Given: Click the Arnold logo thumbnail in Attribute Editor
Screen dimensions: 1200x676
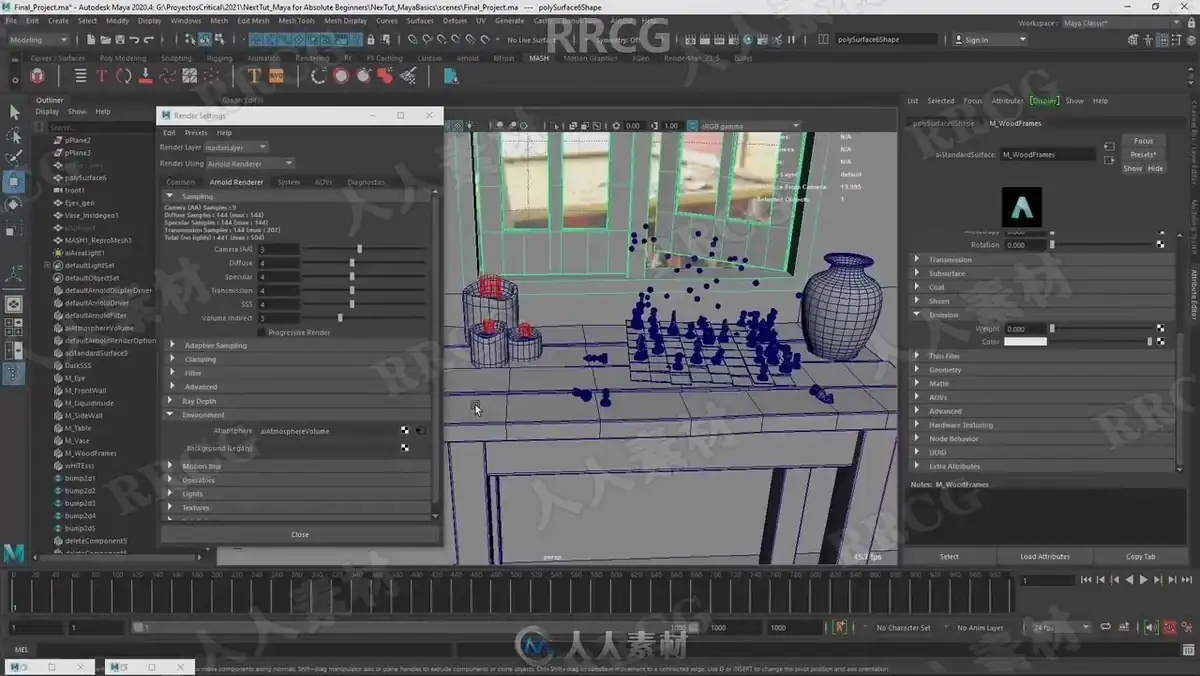Looking at the screenshot, I should pos(1021,207).
